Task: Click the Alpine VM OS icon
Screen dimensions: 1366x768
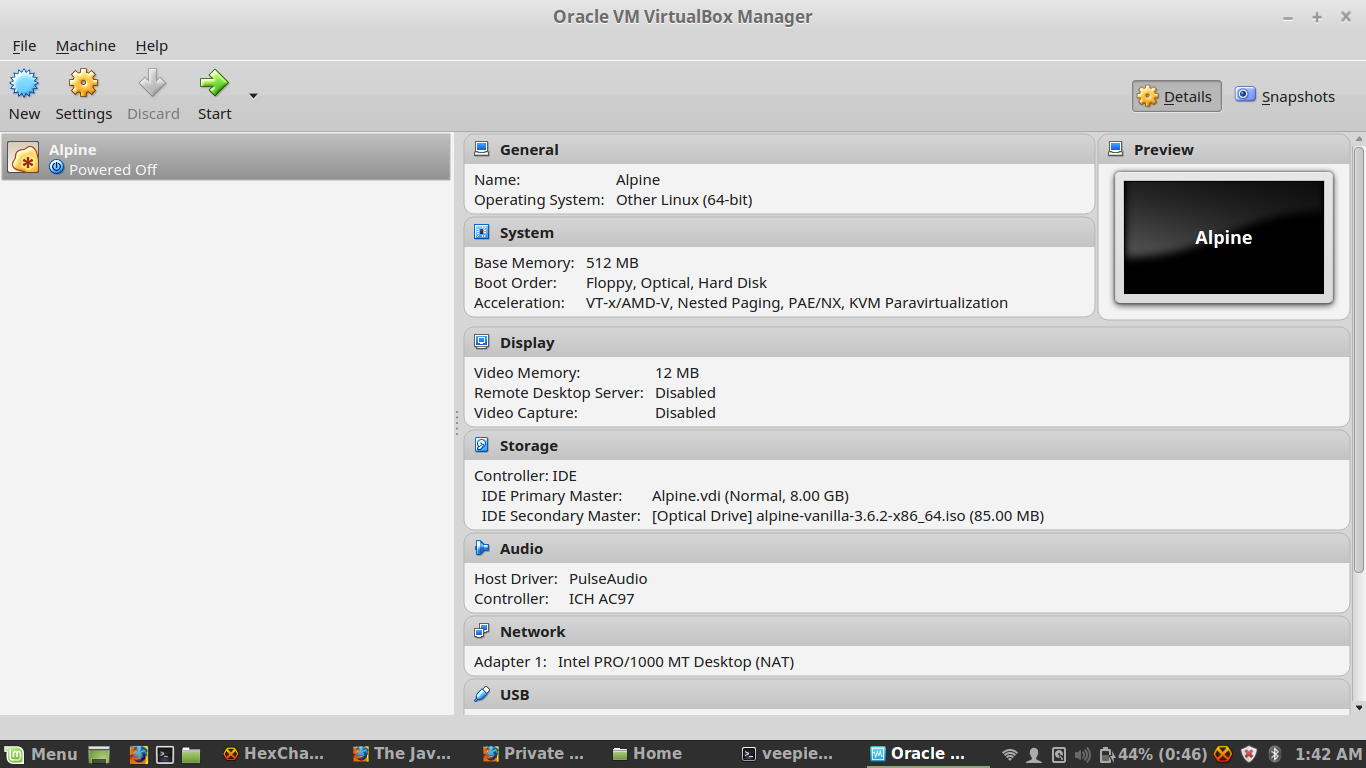Action: pos(24,158)
